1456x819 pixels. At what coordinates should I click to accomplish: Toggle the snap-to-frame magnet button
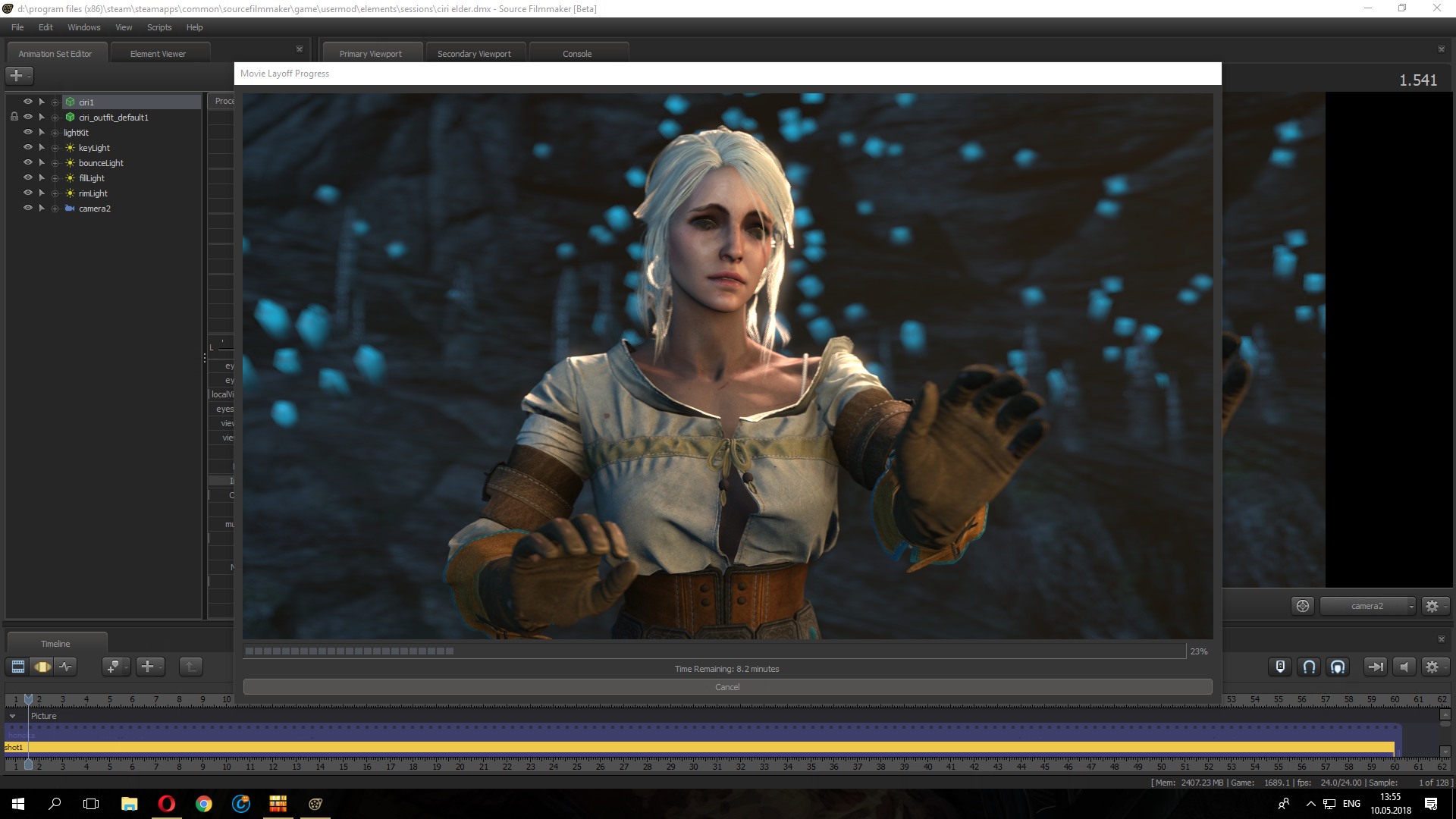1338,667
